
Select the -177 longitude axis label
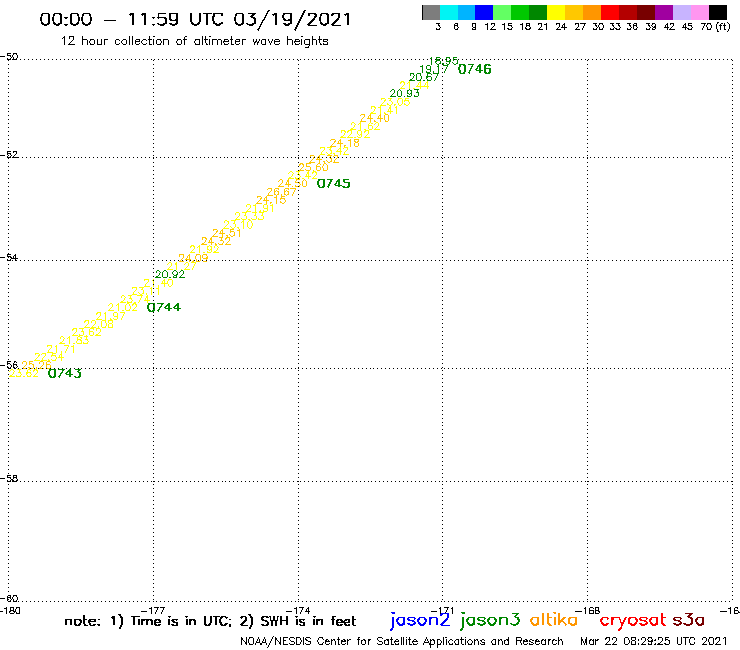click(x=153, y=611)
